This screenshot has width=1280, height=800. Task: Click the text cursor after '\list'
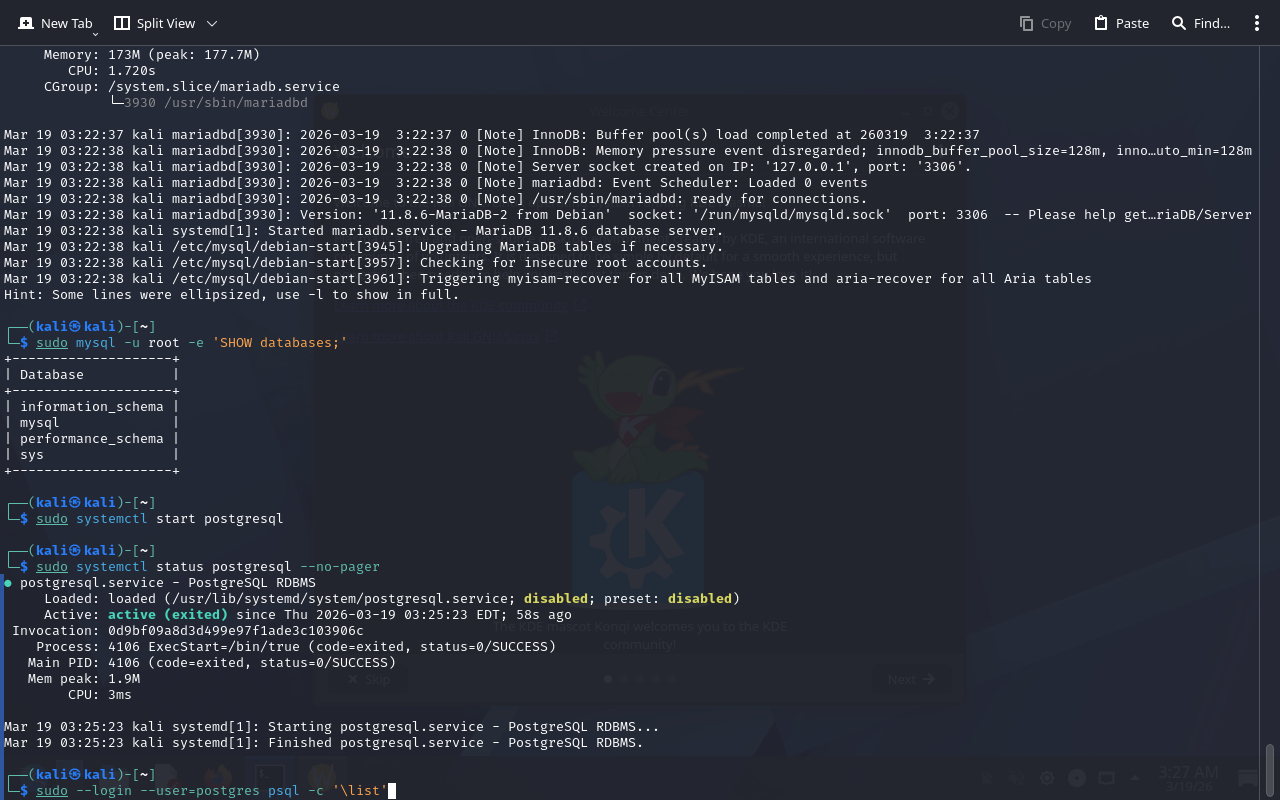[392, 791]
